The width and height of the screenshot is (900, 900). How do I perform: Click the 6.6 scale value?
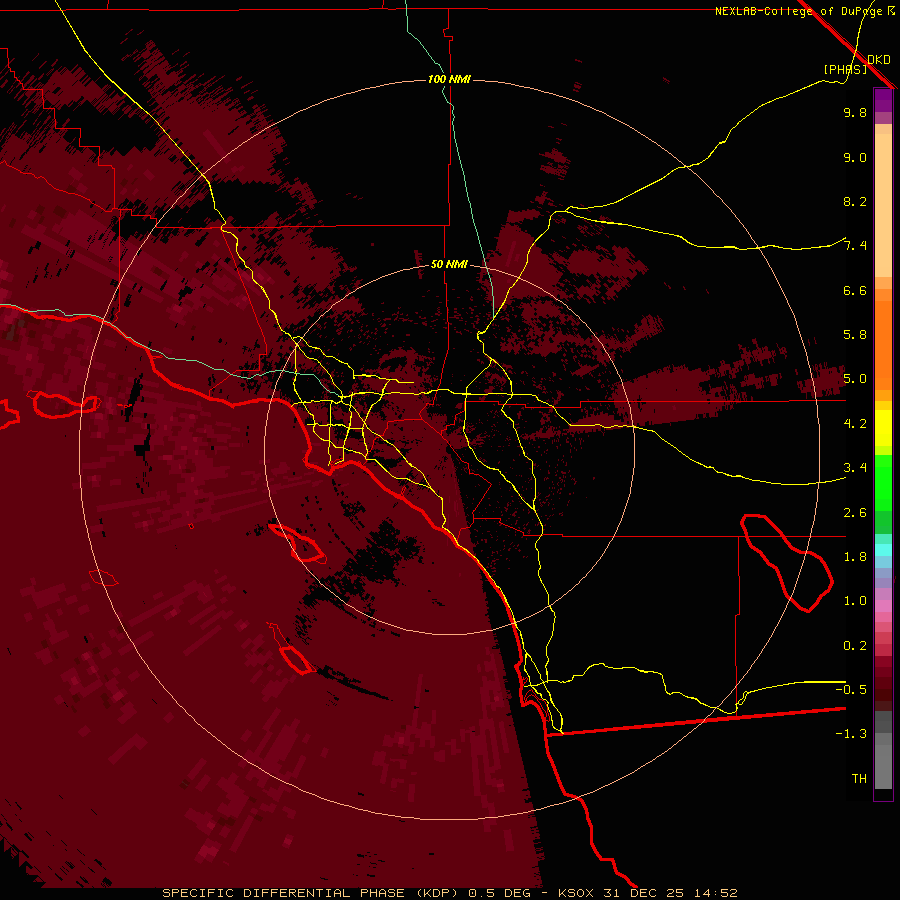click(x=855, y=290)
